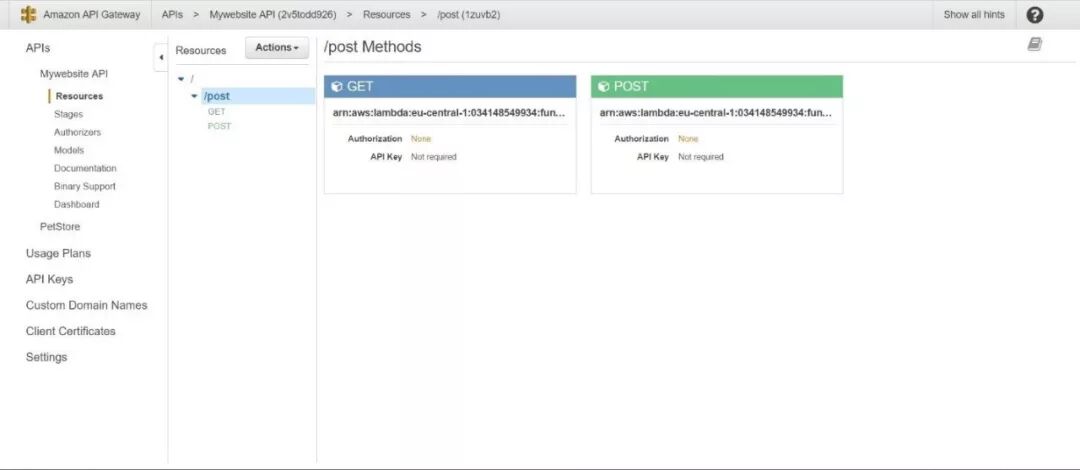Image resolution: width=1080 pixels, height=470 pixels.
Task: Click Amazon API Gateway title link
Action: (92, 14)
